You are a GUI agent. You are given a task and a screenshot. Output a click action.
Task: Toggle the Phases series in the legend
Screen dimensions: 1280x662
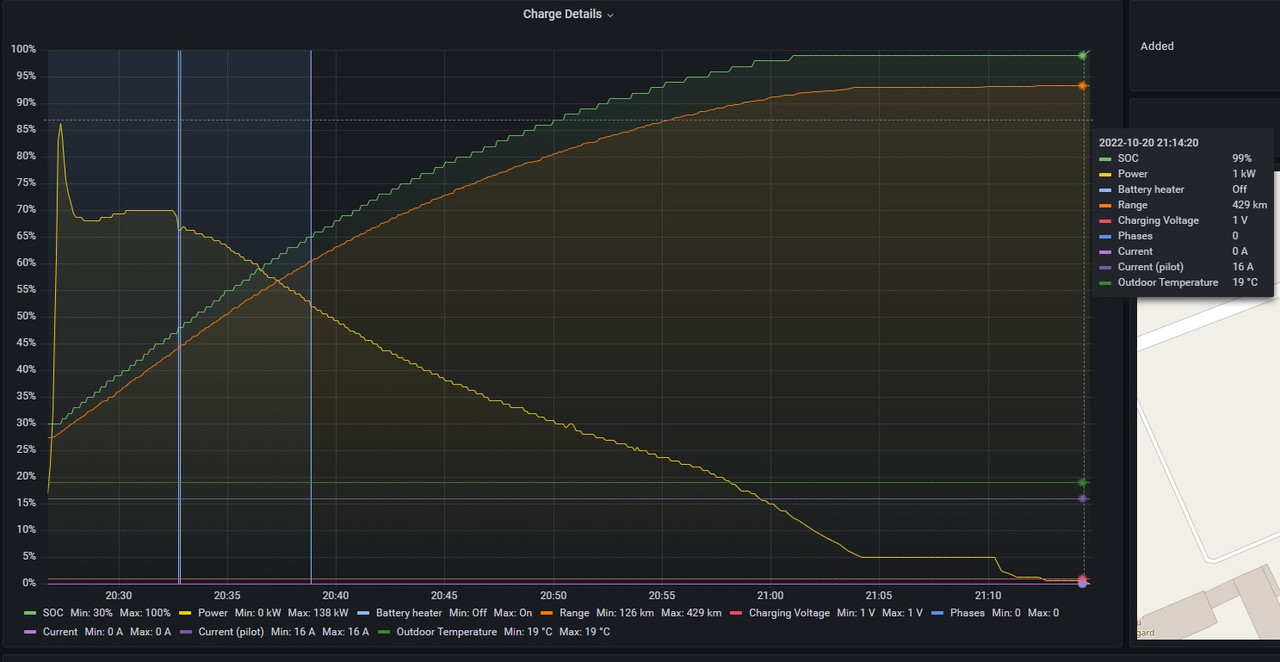[x=966, y=613]
